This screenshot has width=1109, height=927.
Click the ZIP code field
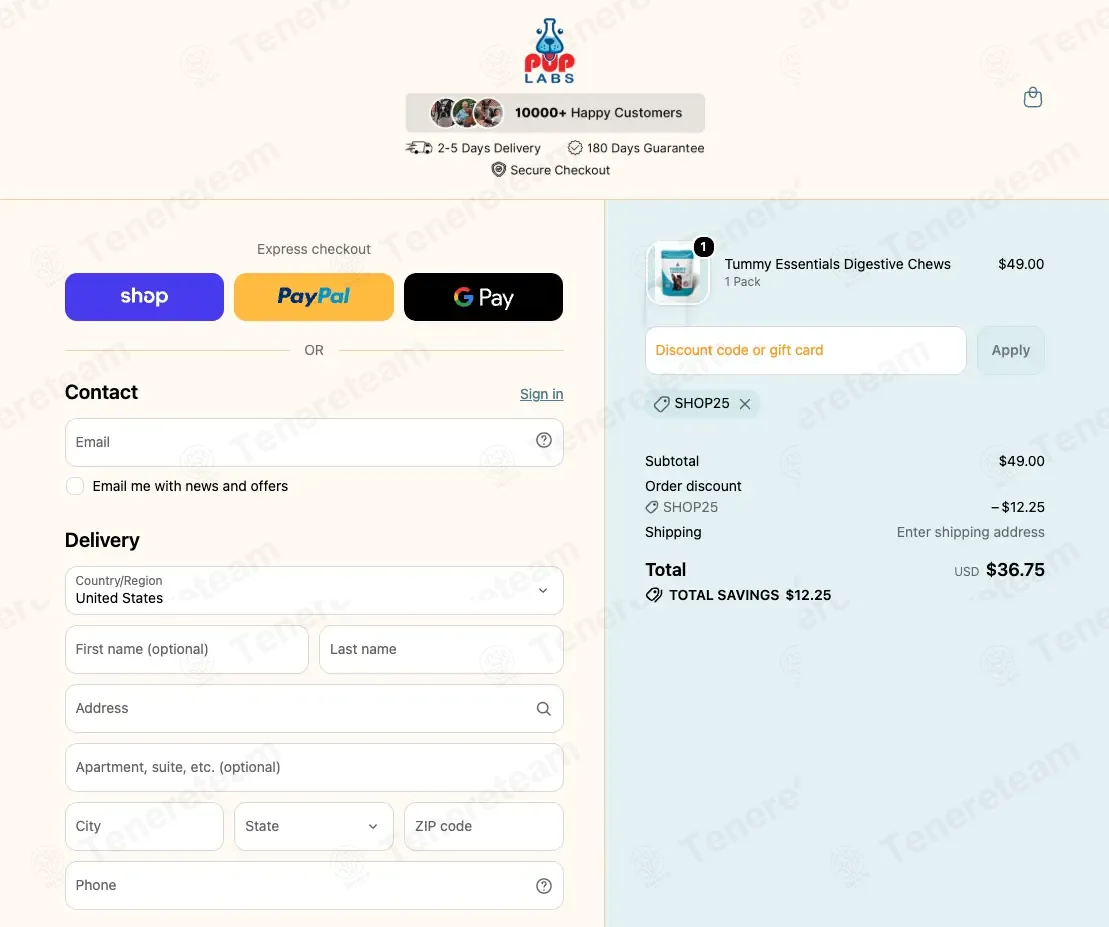pos(484,826)
